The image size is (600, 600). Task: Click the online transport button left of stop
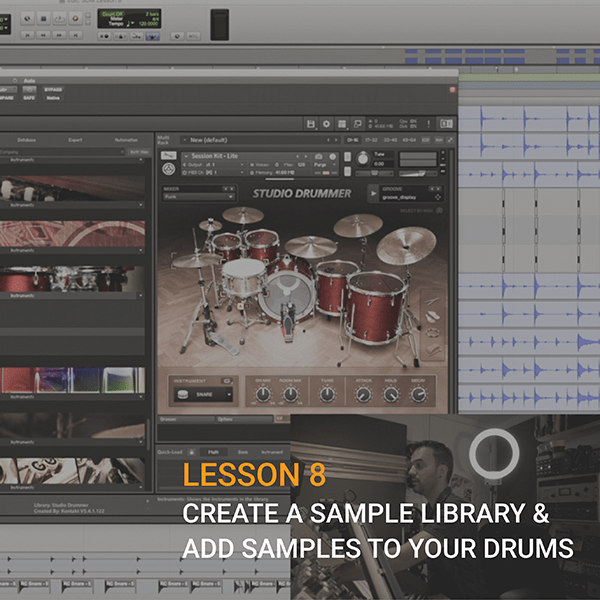coord(27,18)
